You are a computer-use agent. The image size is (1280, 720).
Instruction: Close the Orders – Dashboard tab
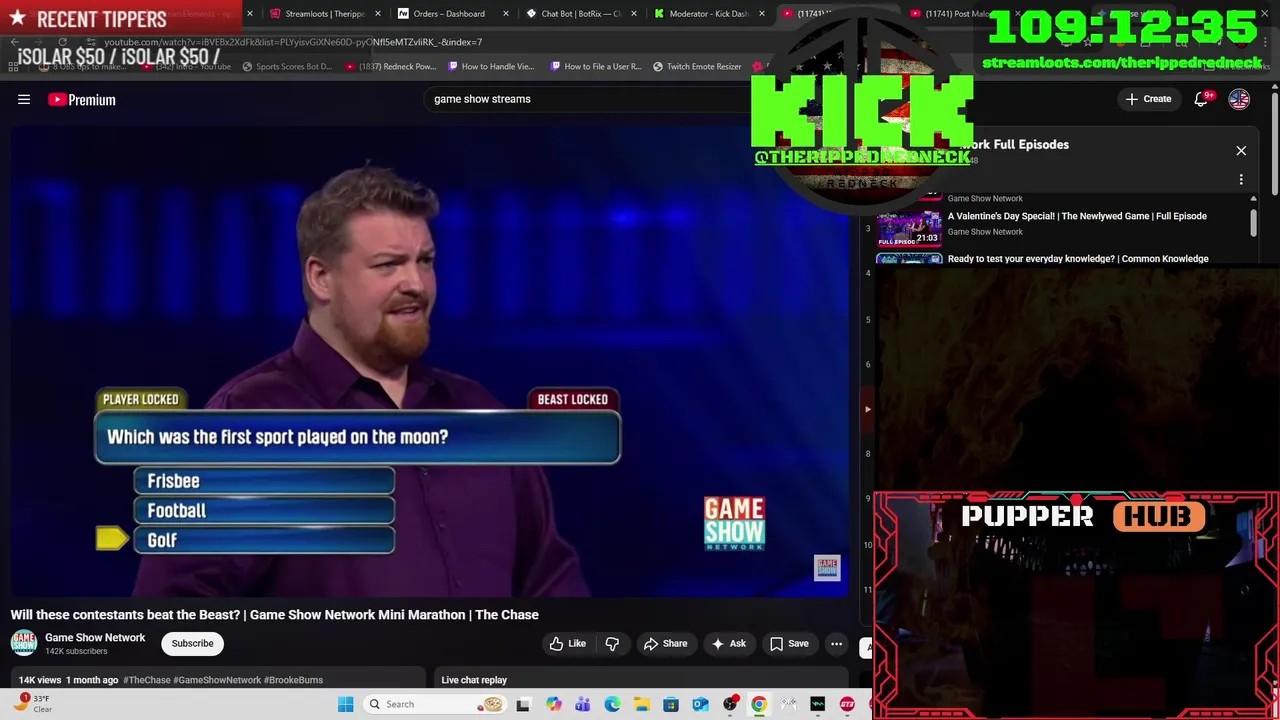505,14
